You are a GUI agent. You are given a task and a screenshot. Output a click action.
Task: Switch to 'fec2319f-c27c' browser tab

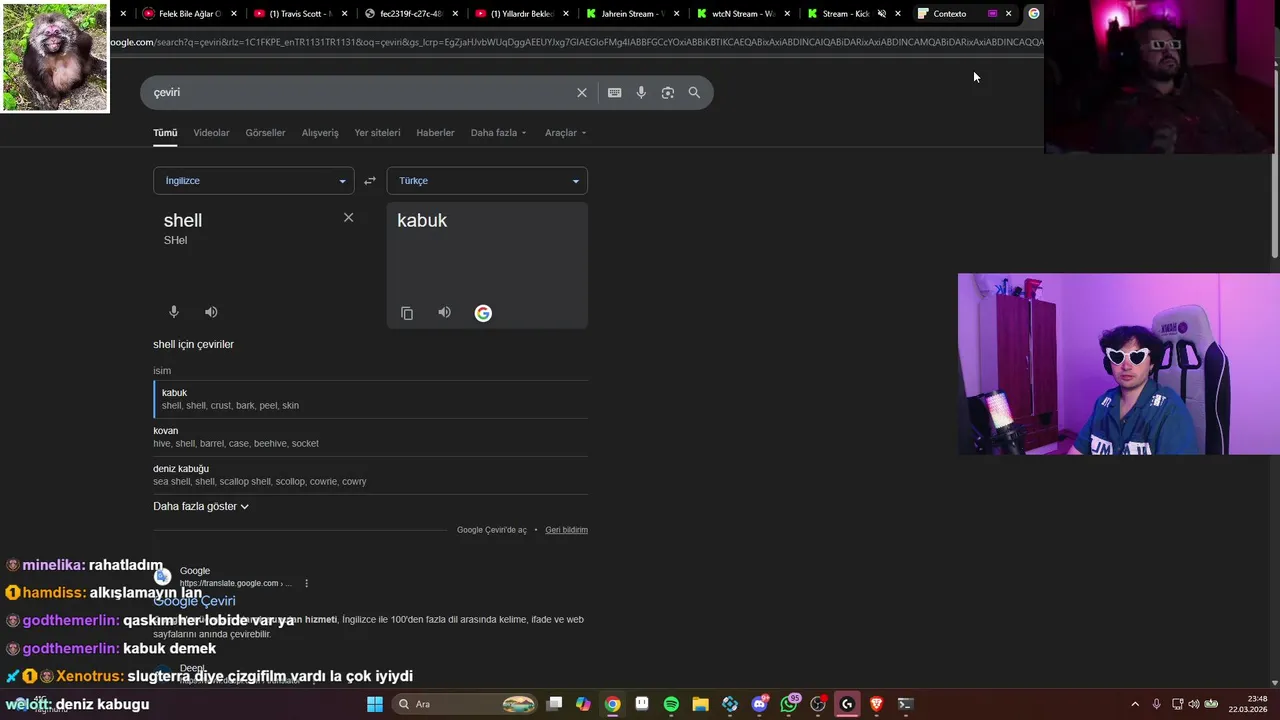coord(410,14)
